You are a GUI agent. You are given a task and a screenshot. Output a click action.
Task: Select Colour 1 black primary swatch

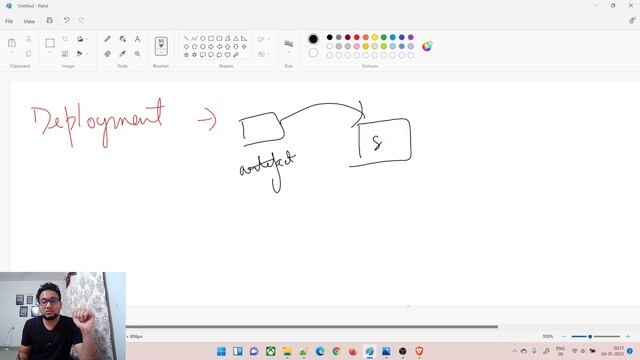click(x=313, y=39)
